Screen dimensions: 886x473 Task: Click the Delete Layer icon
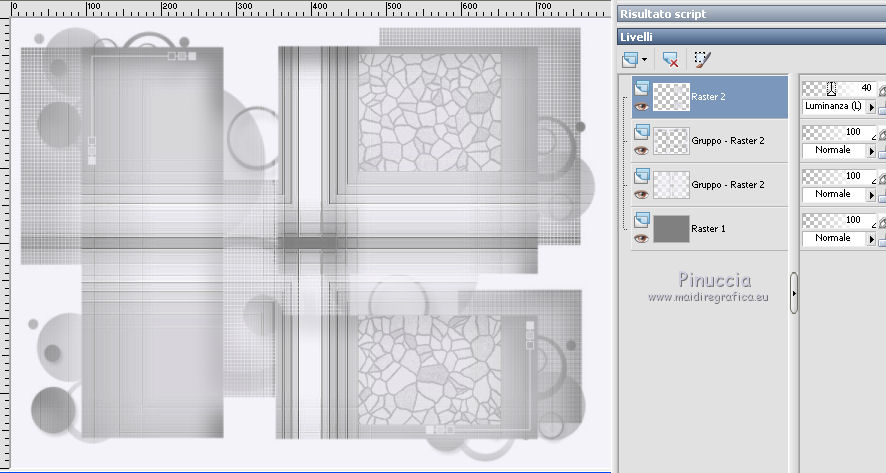(x=670, y=59)
